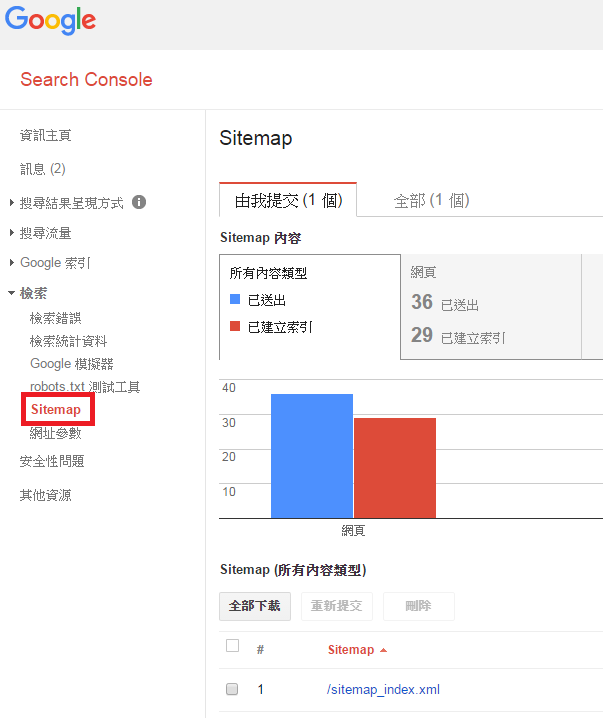Open 檢索統計資料 page

tap(68, 341)
